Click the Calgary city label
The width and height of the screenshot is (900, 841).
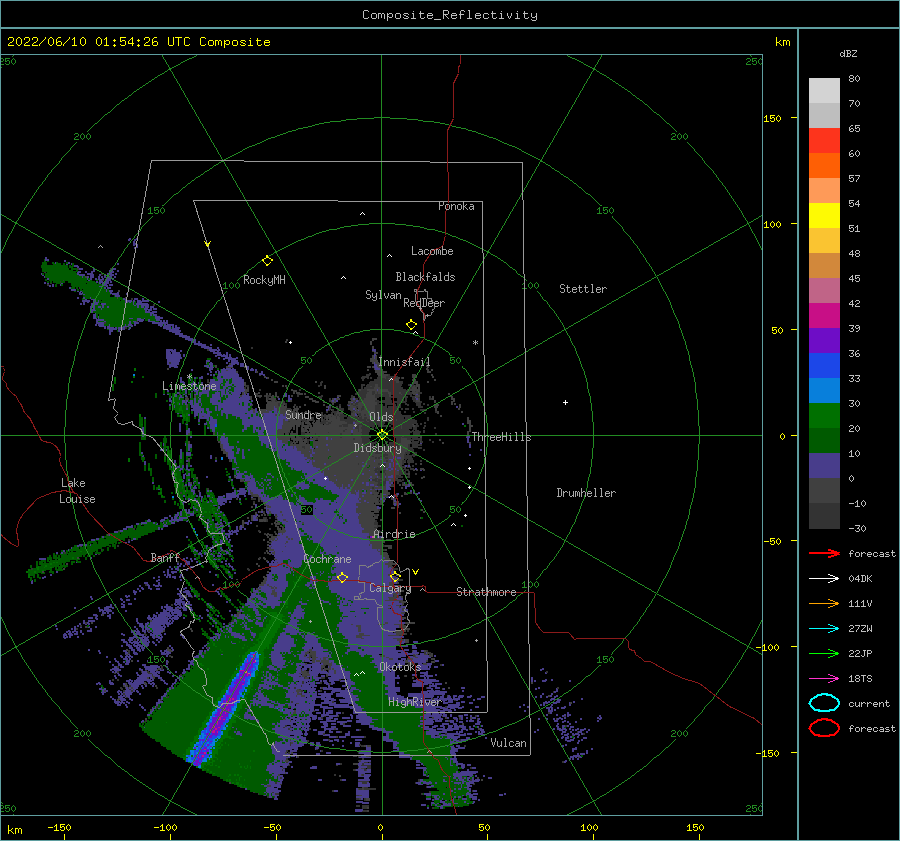390,588
